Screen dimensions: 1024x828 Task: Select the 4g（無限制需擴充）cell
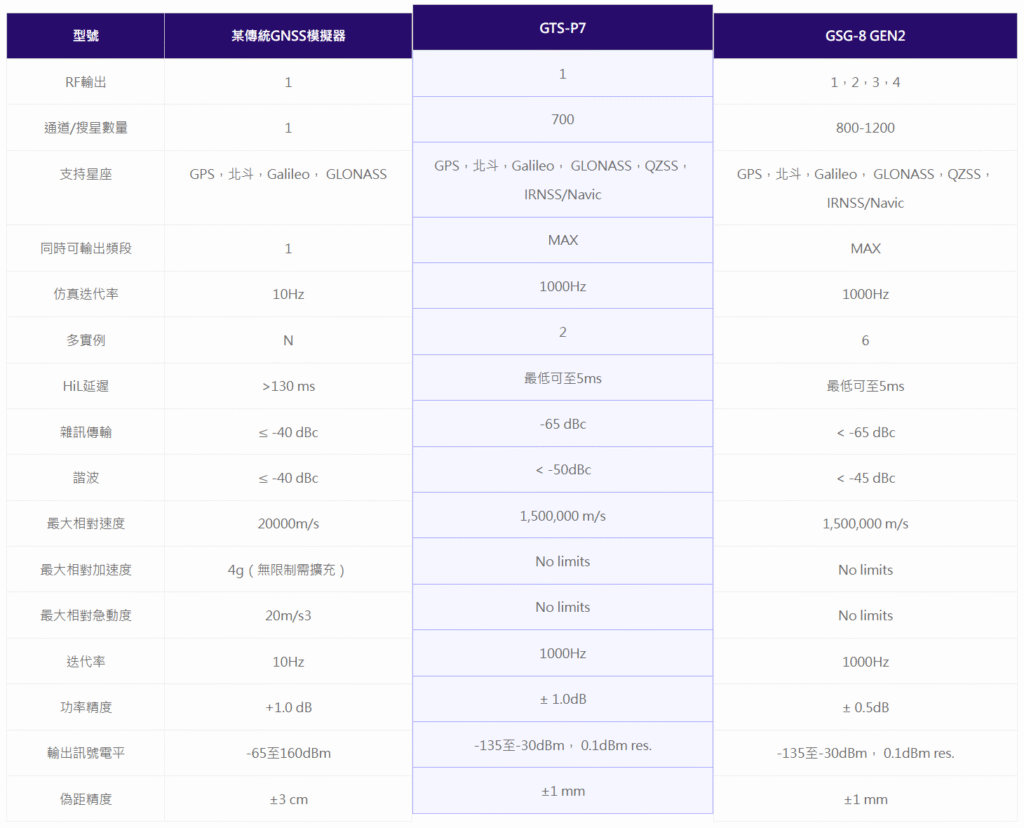[x=286, y=570]
